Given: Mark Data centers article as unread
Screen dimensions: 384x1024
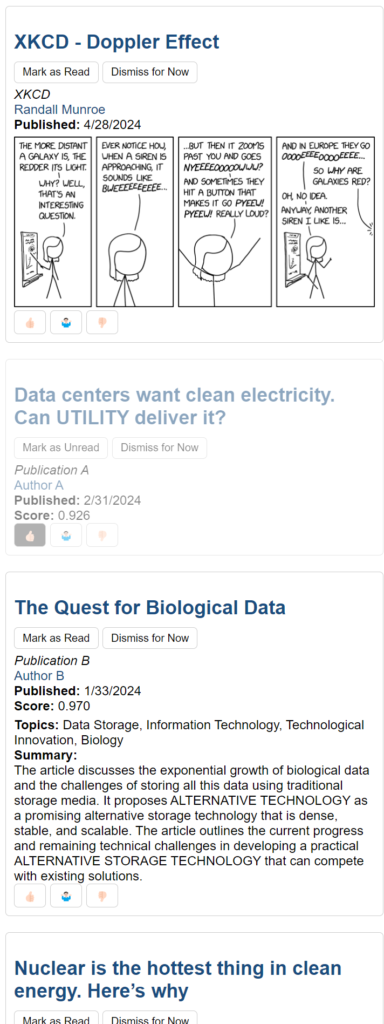Looking at the screenshot, I should coord(61,448).
